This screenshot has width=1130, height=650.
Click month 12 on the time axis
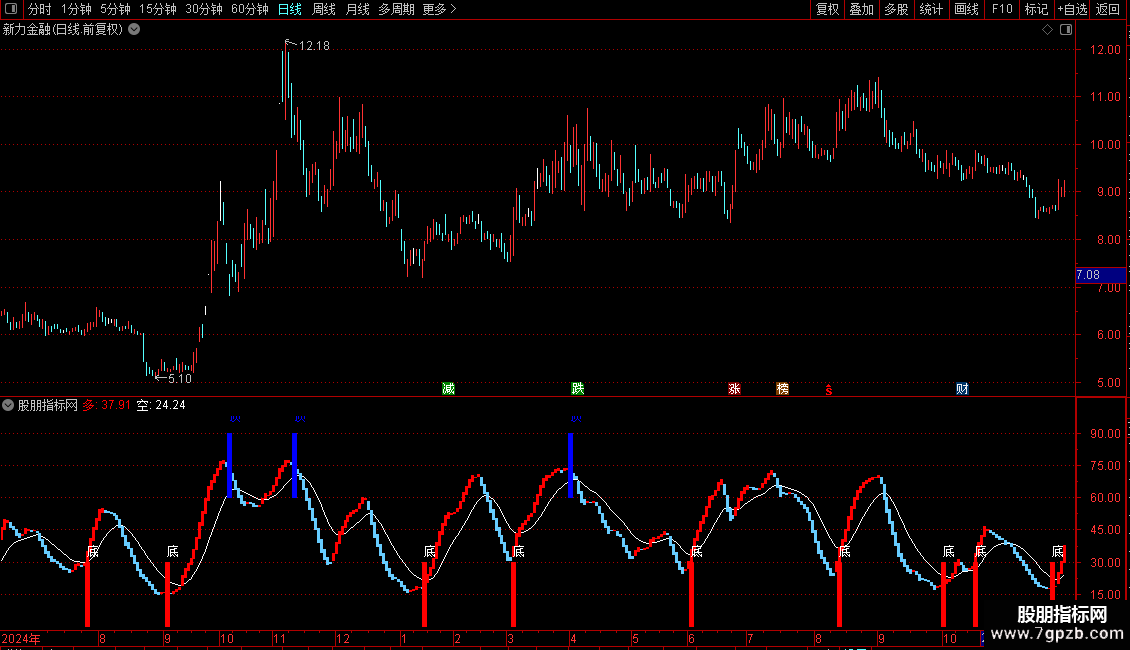pyautogui.click(x=343, y=638)
